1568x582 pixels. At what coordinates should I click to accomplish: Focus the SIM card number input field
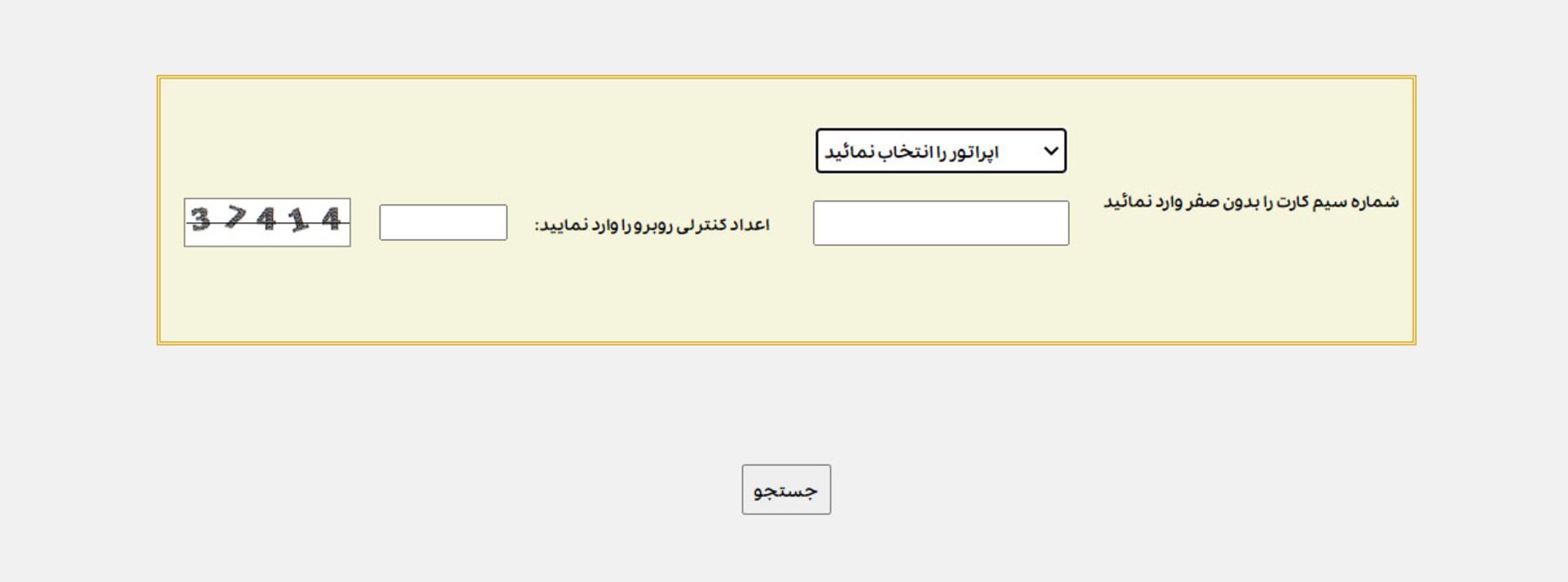pos(941,223)
